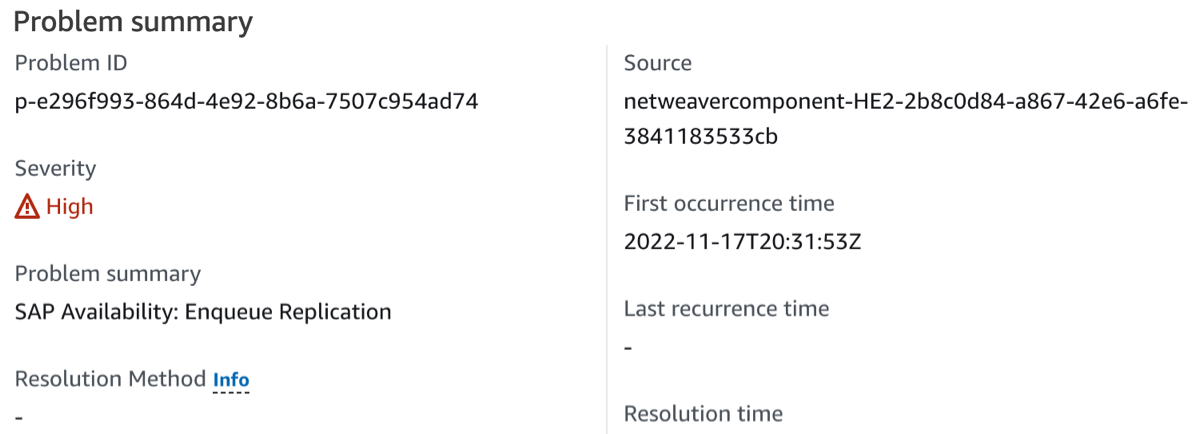Select the SAP Availability: Enqueue Replication text
The height and width of the screenshot is (434, 1204).
point(203,312)
